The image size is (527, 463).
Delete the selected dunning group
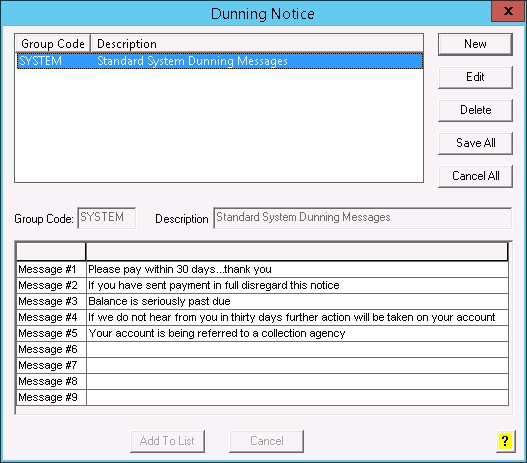coord(475,110)
